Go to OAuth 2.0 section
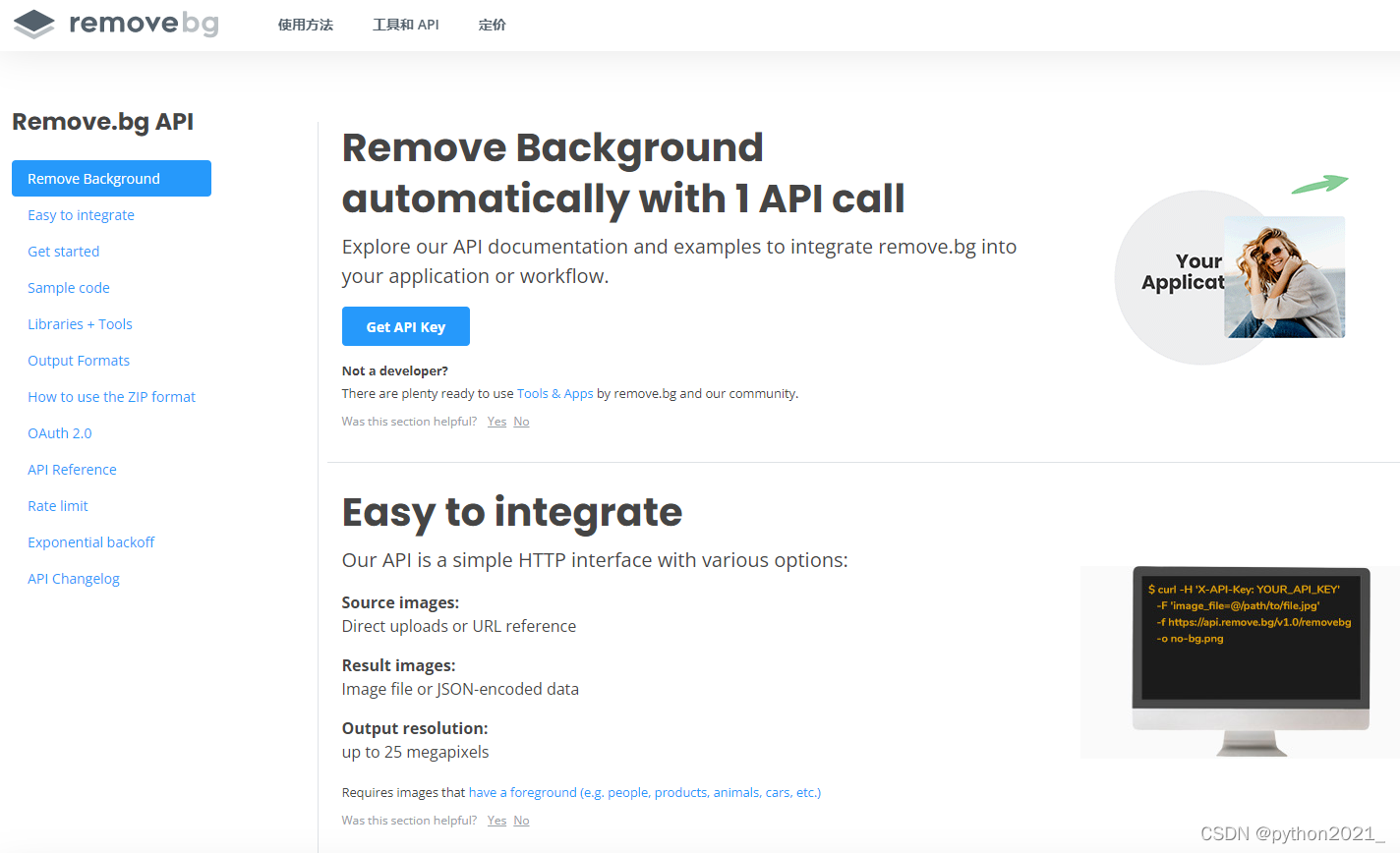This screenshot has height=853, width=1400. pos(60,433)
